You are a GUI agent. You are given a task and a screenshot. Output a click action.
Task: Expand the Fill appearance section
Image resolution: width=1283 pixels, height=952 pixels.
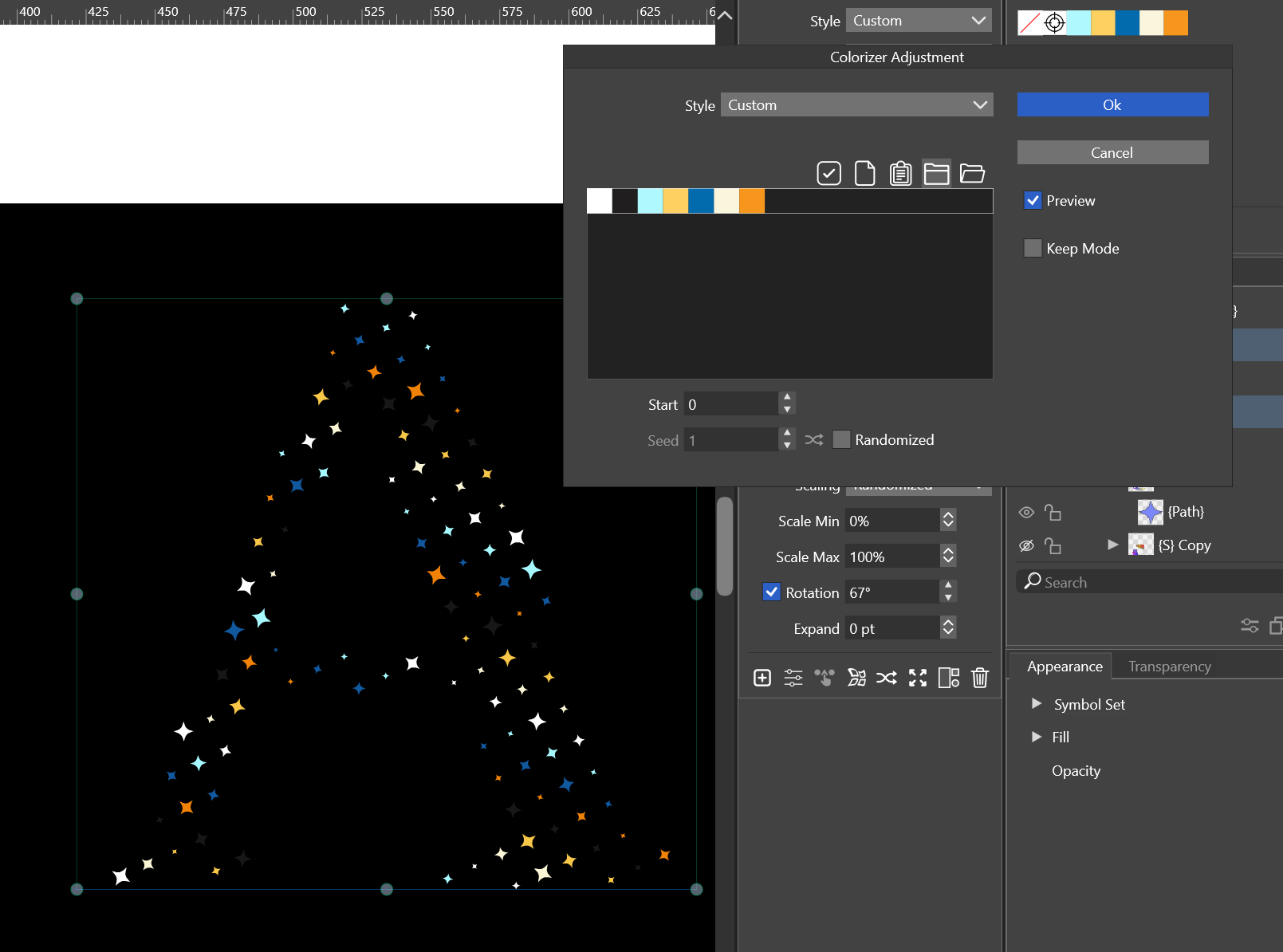pos(1037,737)
